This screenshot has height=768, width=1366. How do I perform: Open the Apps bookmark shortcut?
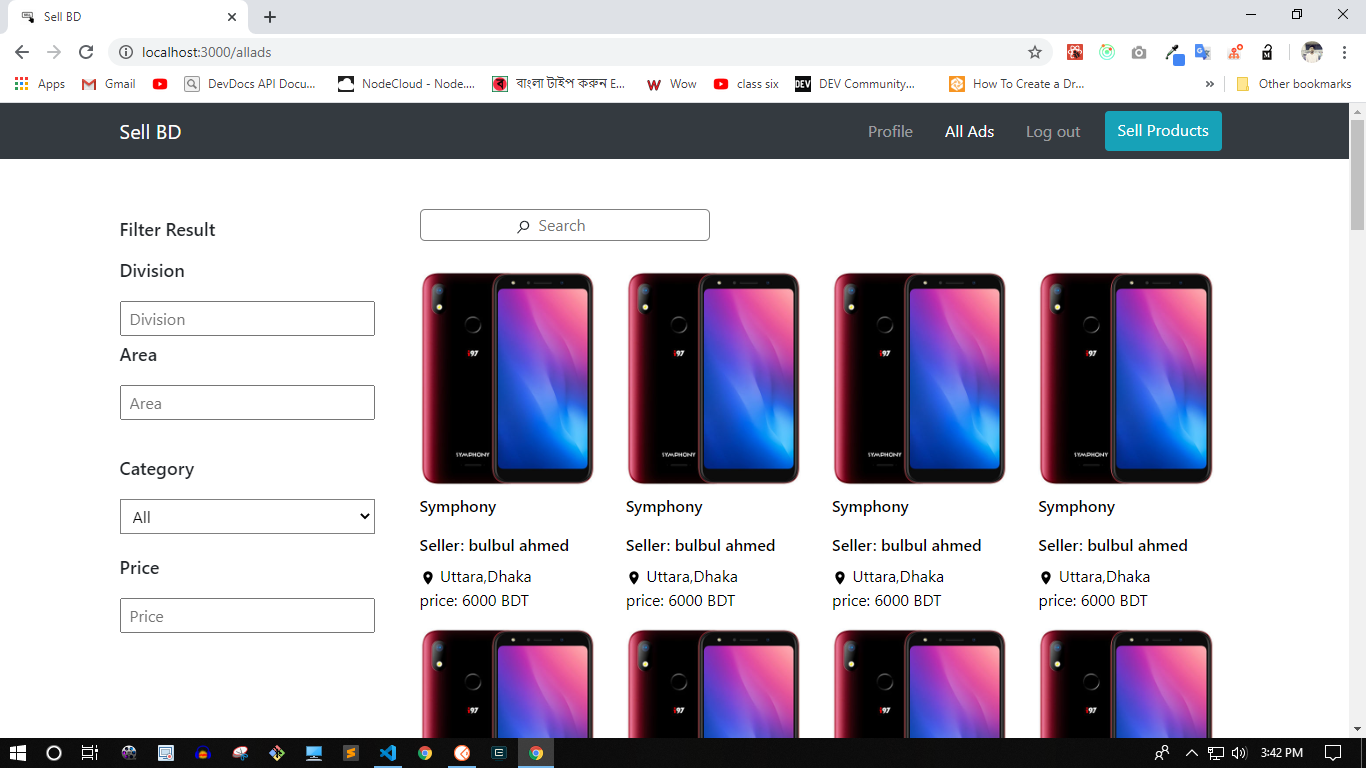(40, 84)
